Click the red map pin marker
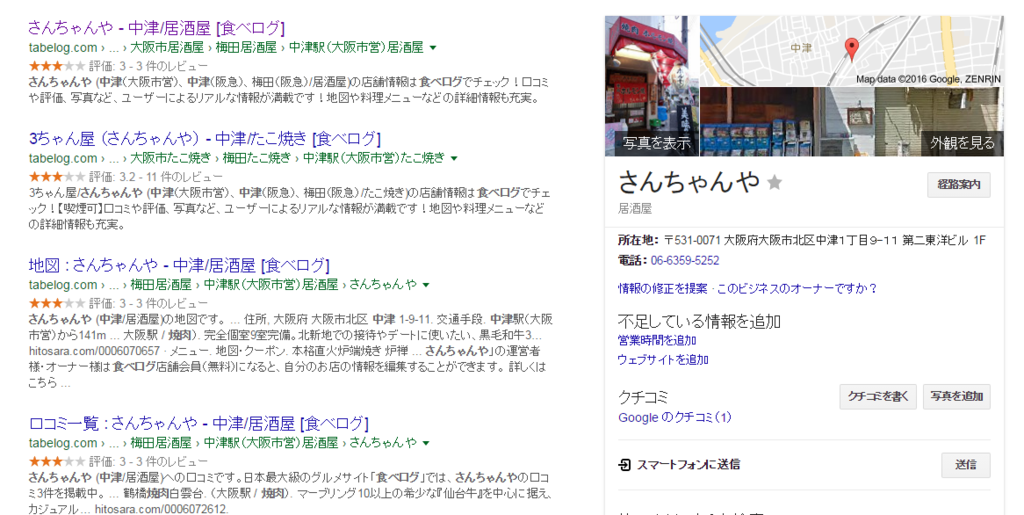The height and width of the screenshot is (515, 1024). click(852, 48)
